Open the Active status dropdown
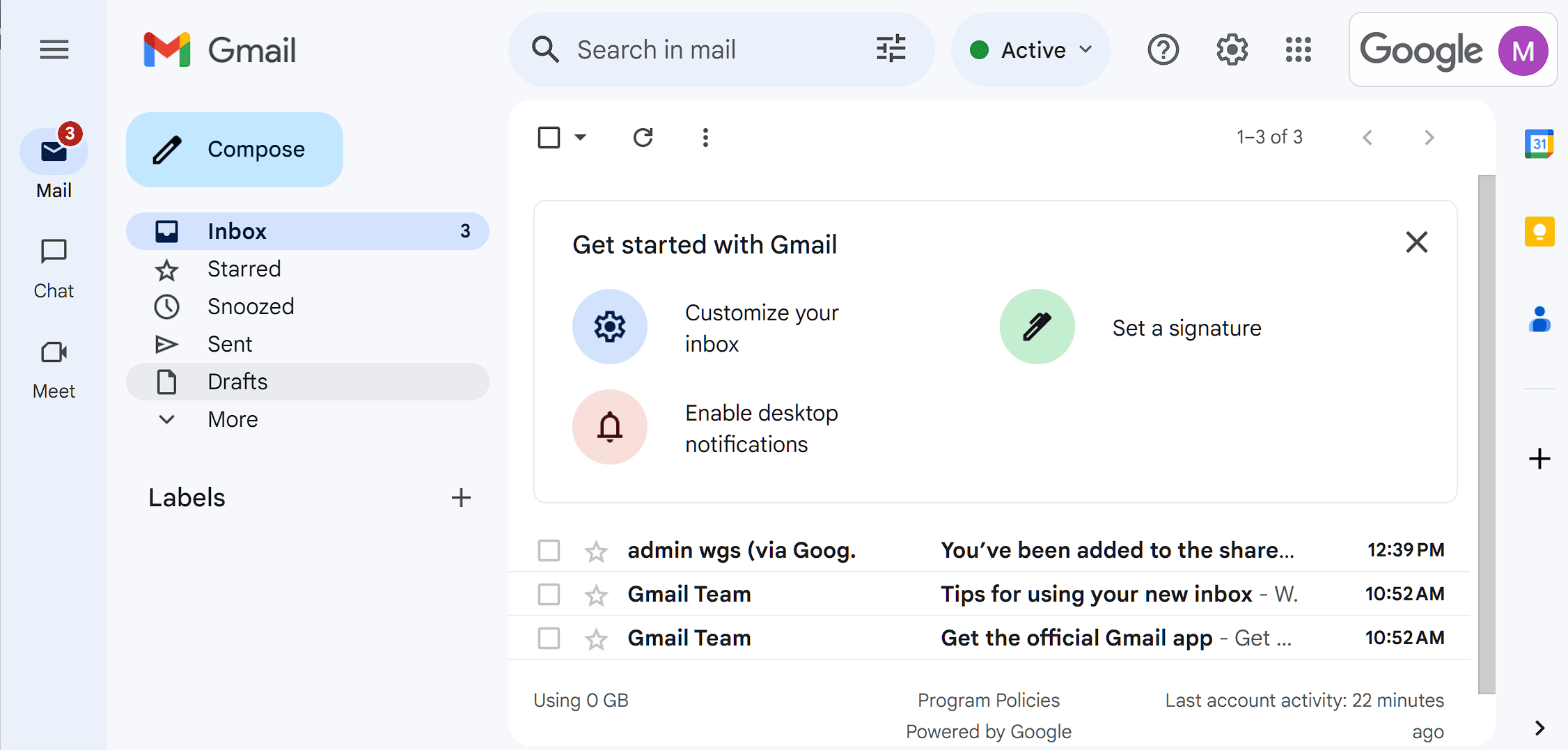 (x=1031, y=49)
